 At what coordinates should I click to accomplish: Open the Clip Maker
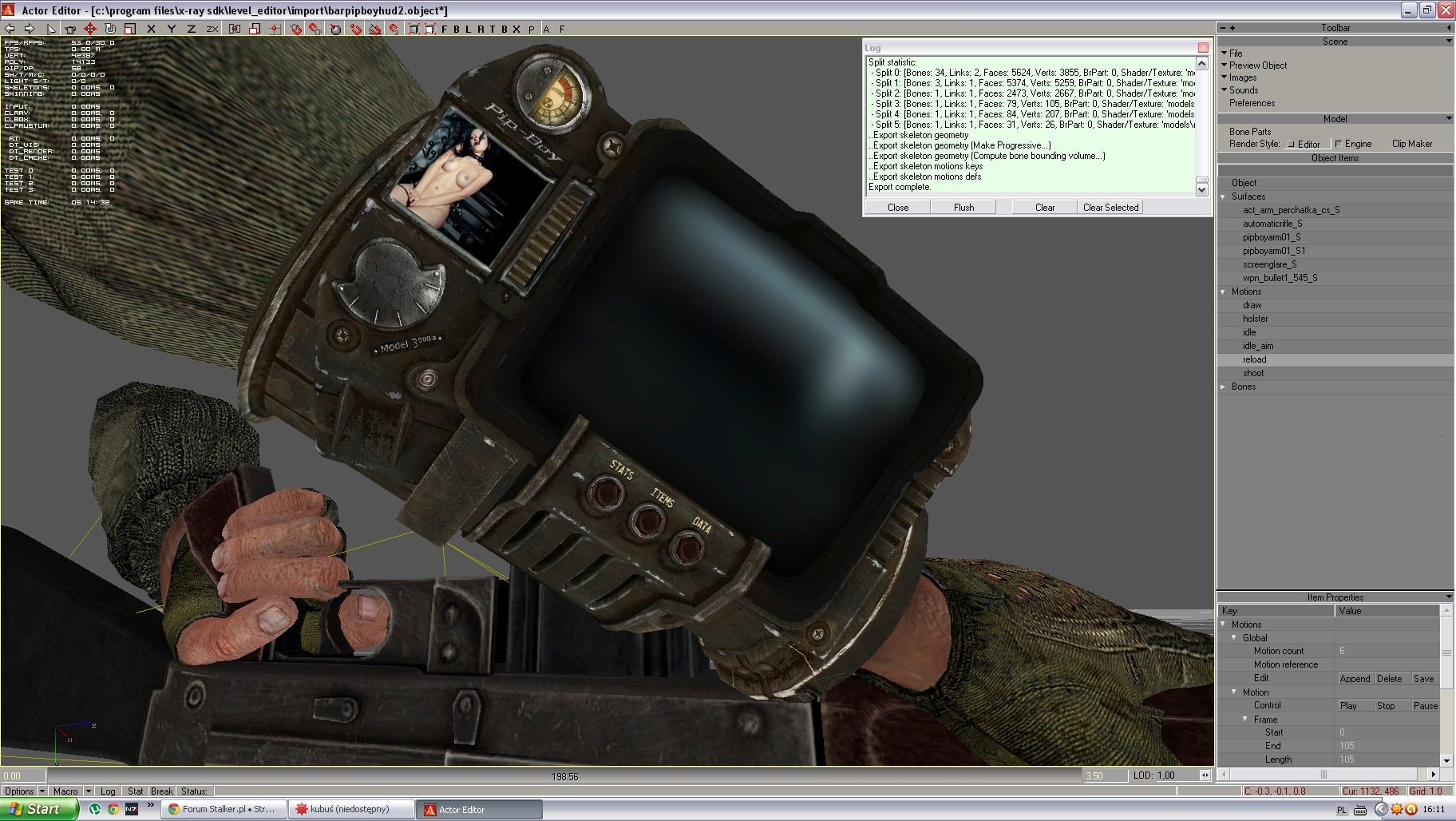tap(1412, 144)
